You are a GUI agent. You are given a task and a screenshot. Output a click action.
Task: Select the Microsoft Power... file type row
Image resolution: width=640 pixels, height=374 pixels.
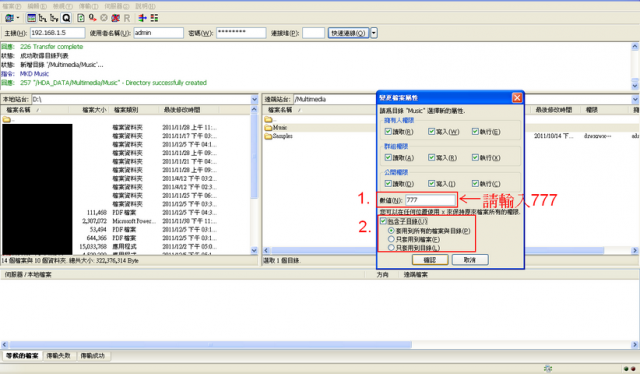tap(134, 221)
